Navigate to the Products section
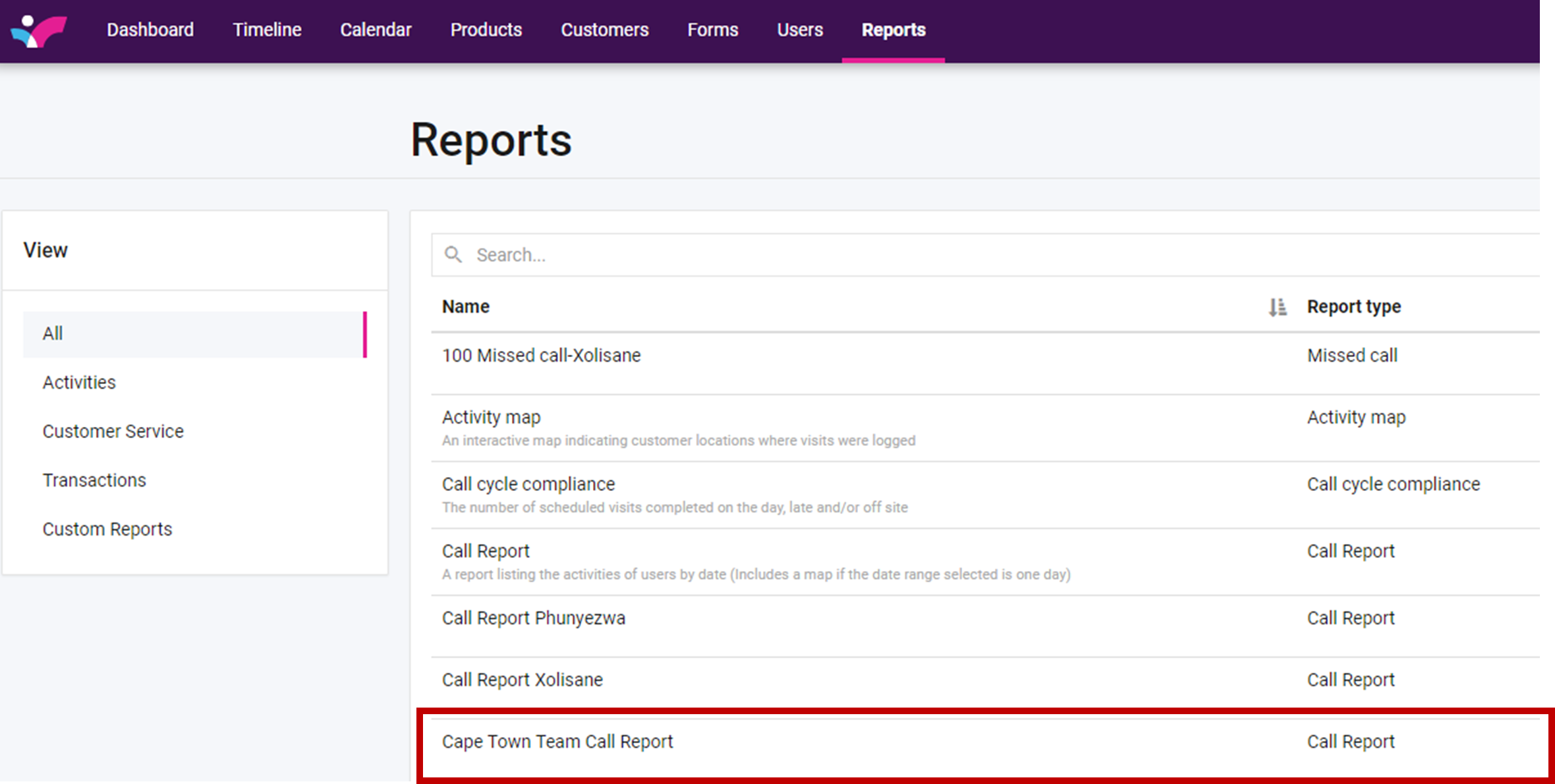The image size is (1555, 784). (486, 30)
